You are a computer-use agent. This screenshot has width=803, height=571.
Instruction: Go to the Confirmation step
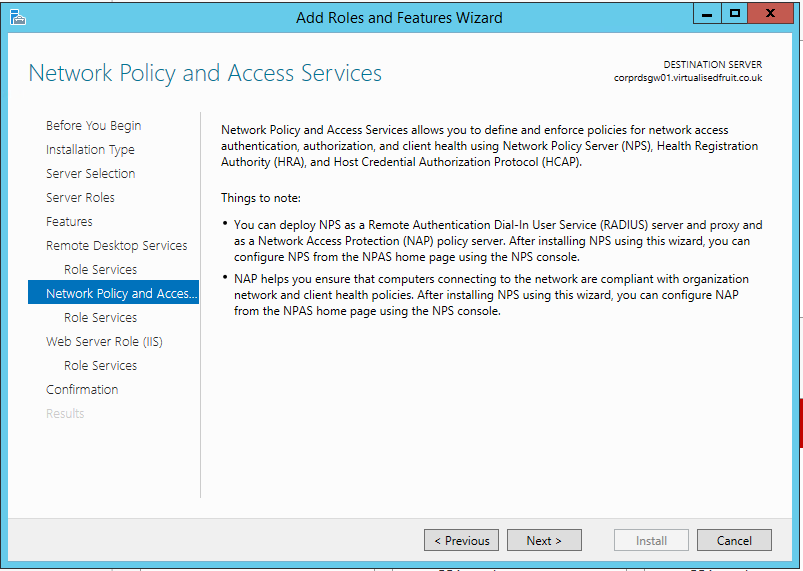[82, 389]
